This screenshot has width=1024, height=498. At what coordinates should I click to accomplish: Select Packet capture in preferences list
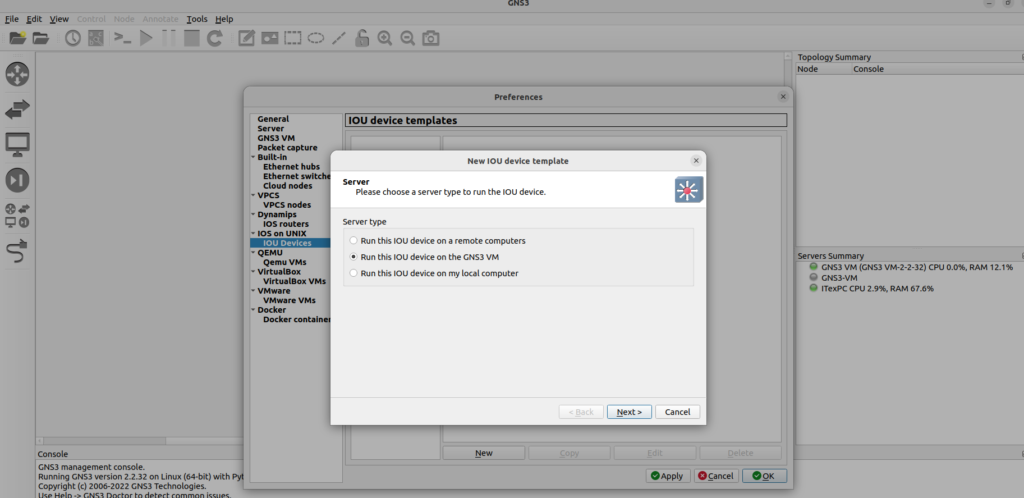tap(287, 148)
